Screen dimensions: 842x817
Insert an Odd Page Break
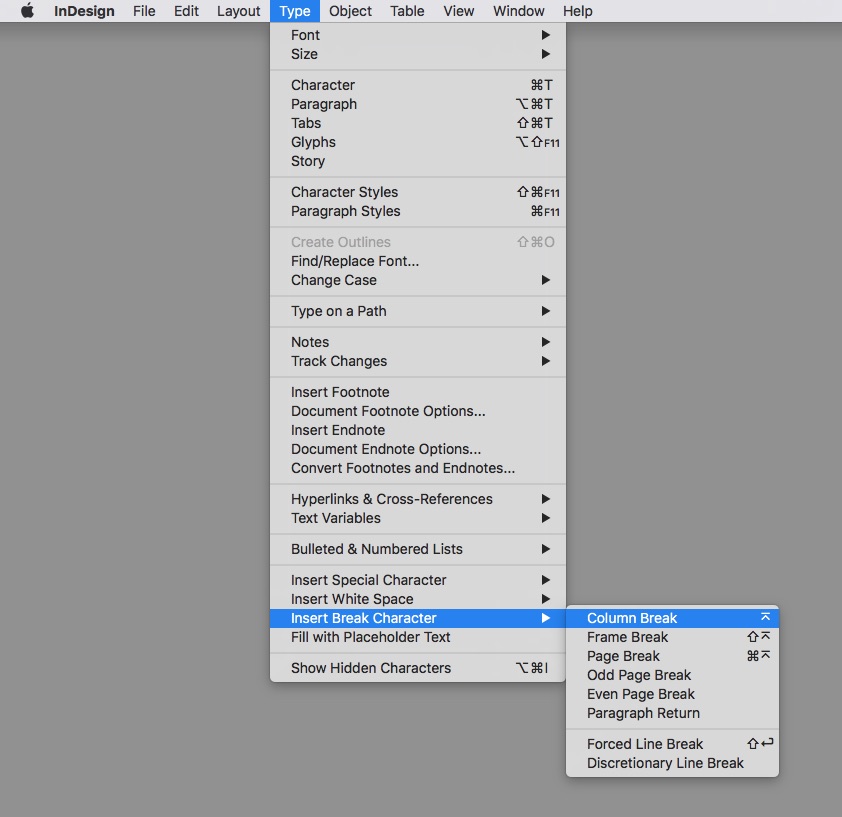pyautogui.click(x=639, y=675)
